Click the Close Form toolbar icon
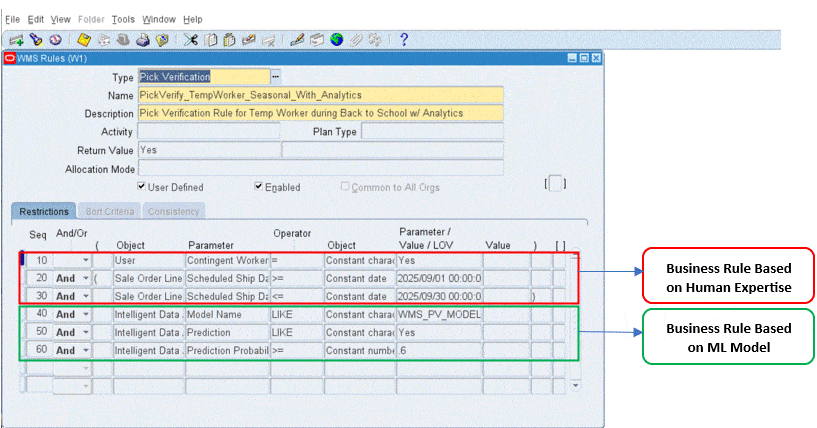The width and height of the screenshot is (817, 428). [x=163, y=40]
